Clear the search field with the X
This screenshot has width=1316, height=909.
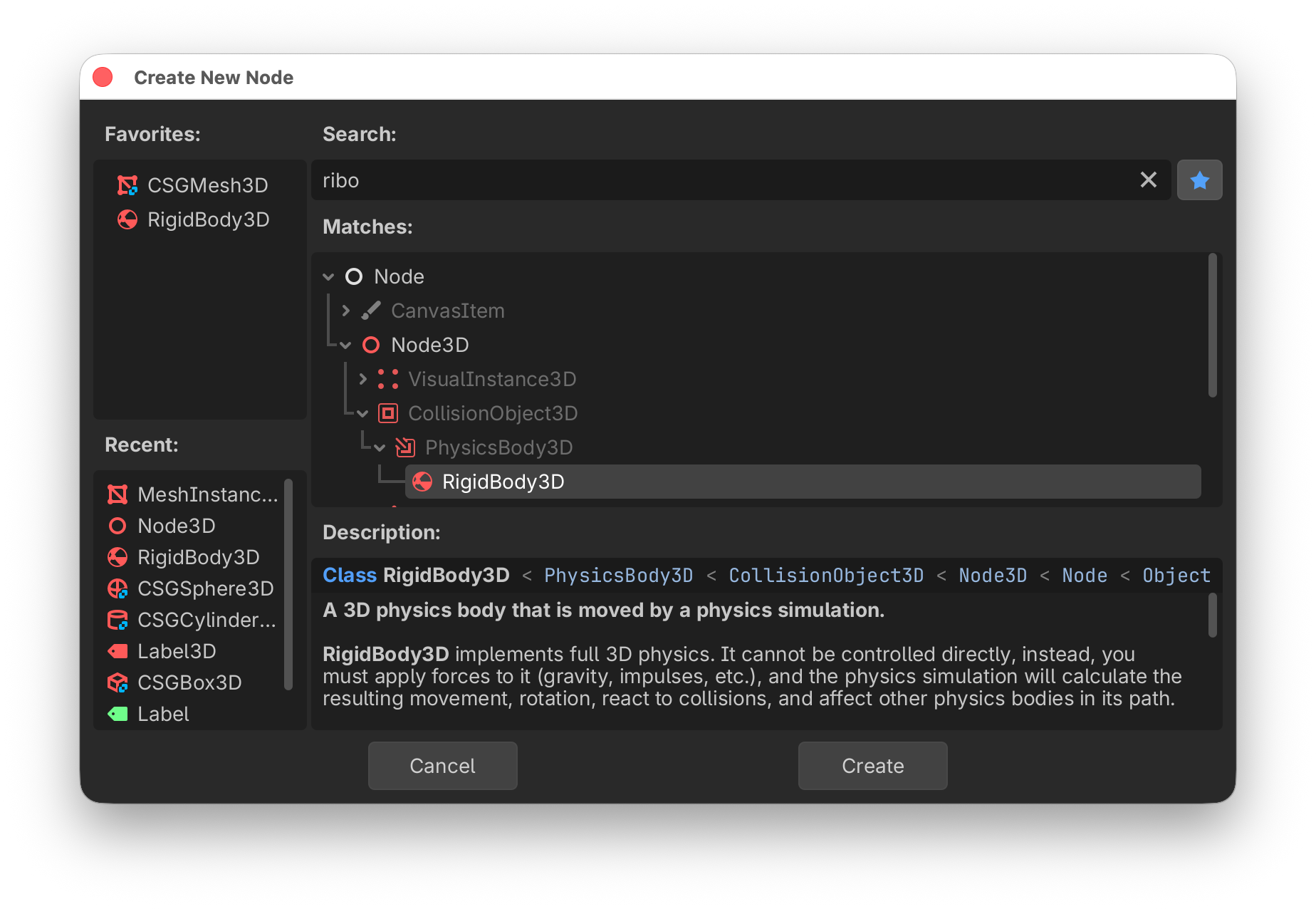click(1148, 180)
